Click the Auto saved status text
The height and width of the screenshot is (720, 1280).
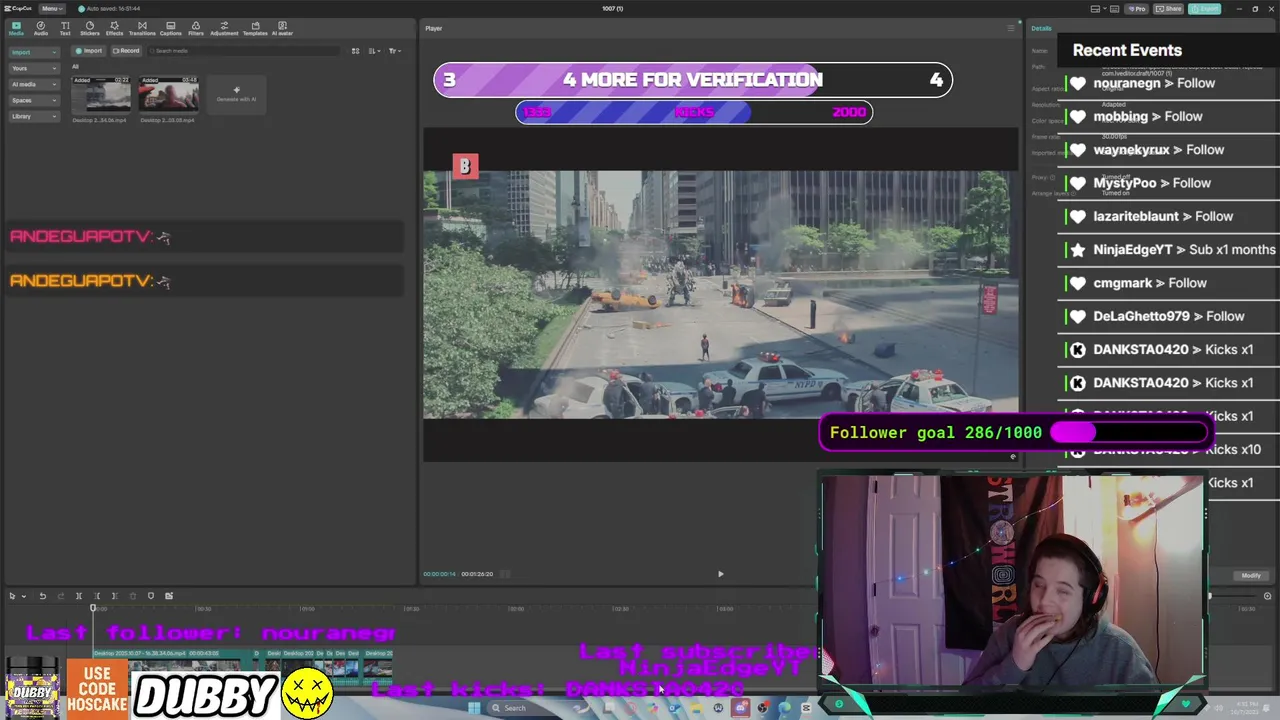coord(111,8)
